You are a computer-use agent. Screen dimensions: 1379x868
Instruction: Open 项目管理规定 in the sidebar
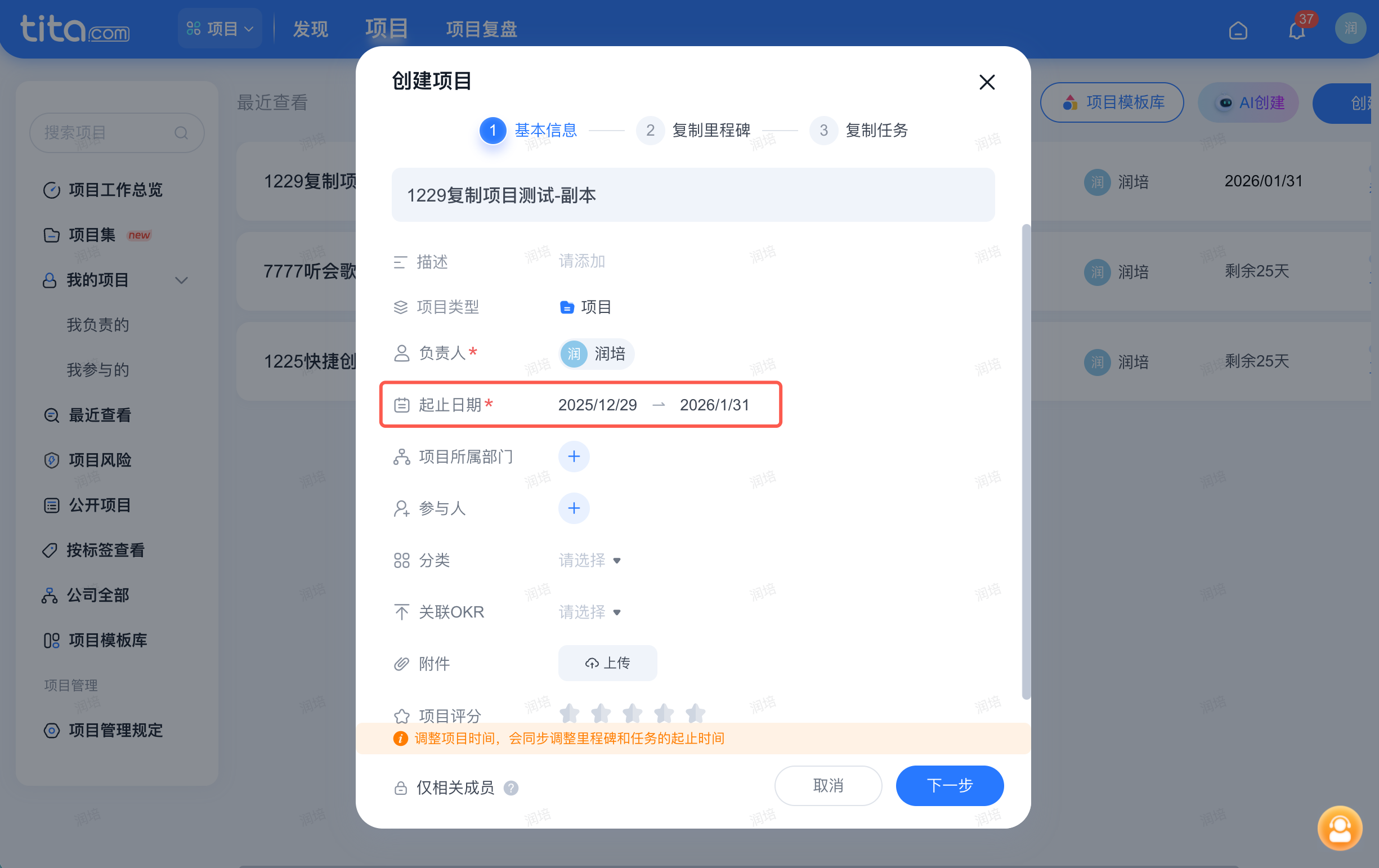click(103, 730)
